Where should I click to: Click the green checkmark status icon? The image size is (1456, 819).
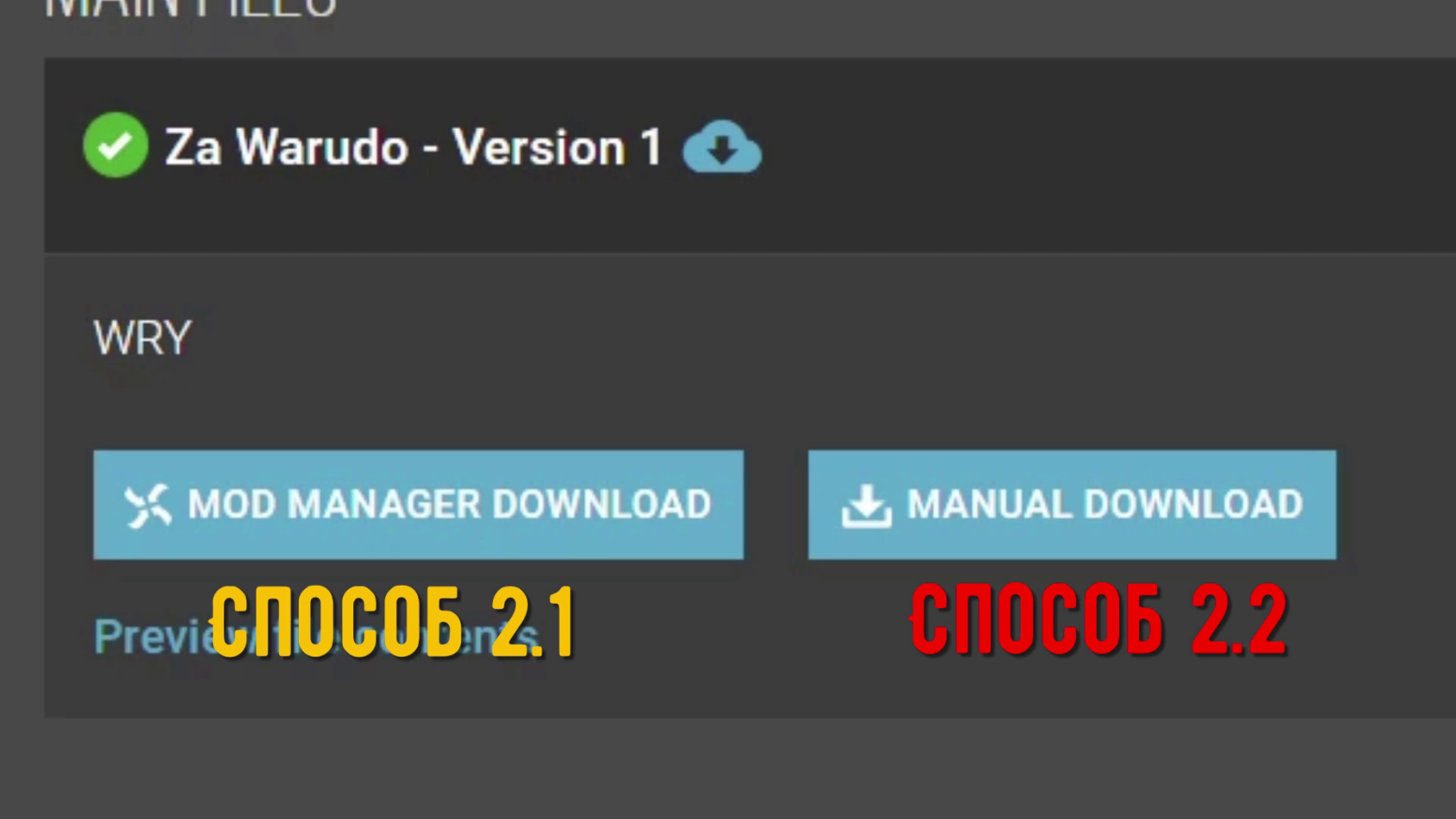point(116,145)
